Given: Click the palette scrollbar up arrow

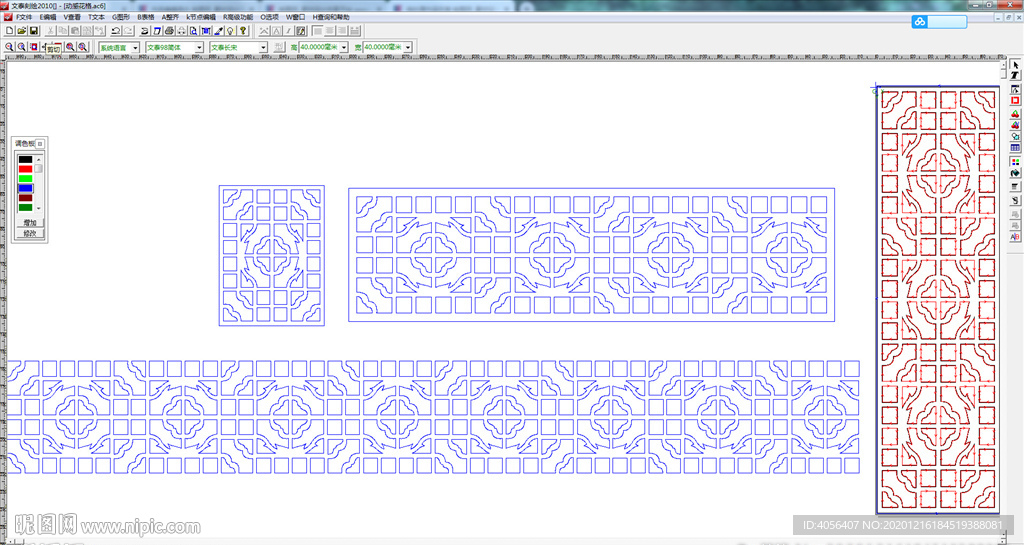Looking at the screenshot, I should point(39,159).
